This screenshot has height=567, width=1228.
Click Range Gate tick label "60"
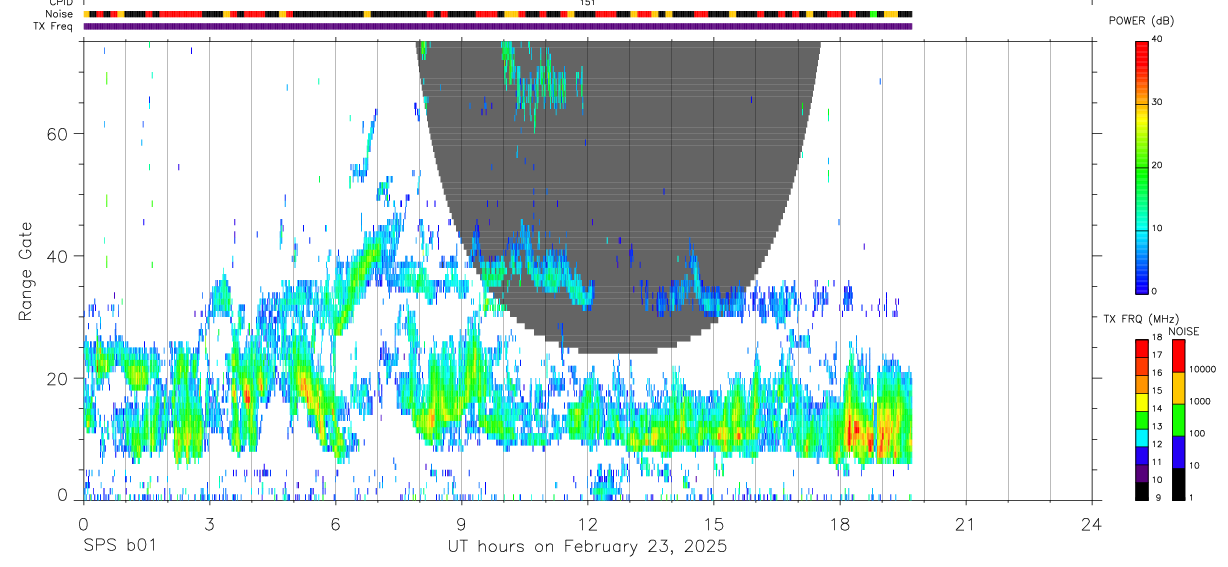(x=57, y=134)
